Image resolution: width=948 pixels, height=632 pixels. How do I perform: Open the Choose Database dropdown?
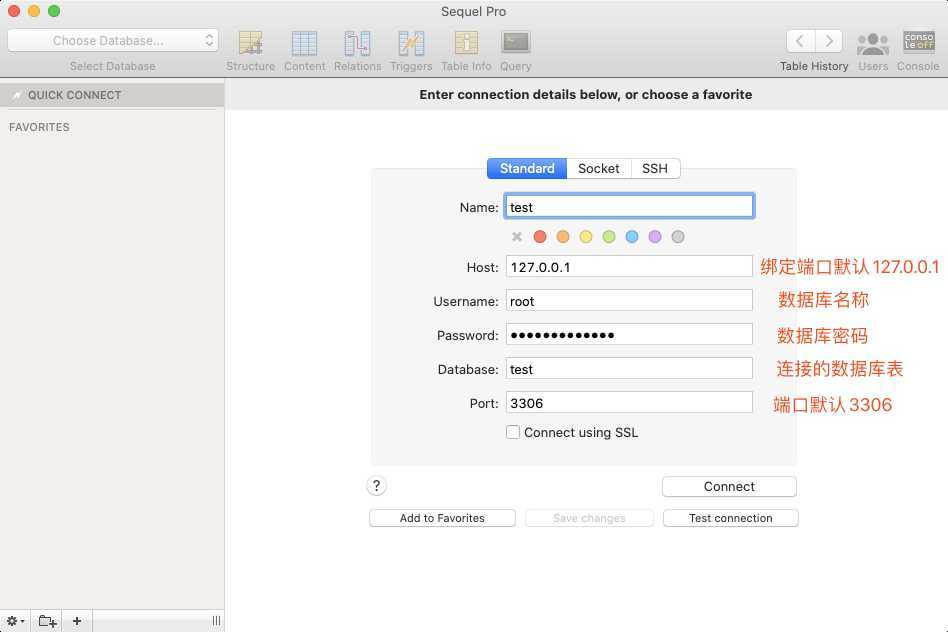(x=112, y=41)
